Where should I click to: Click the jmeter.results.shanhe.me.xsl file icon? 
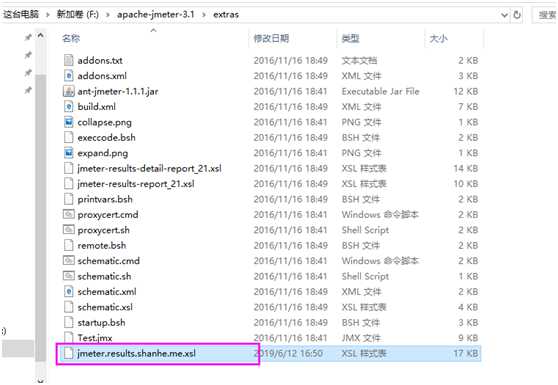click(68, 353)
